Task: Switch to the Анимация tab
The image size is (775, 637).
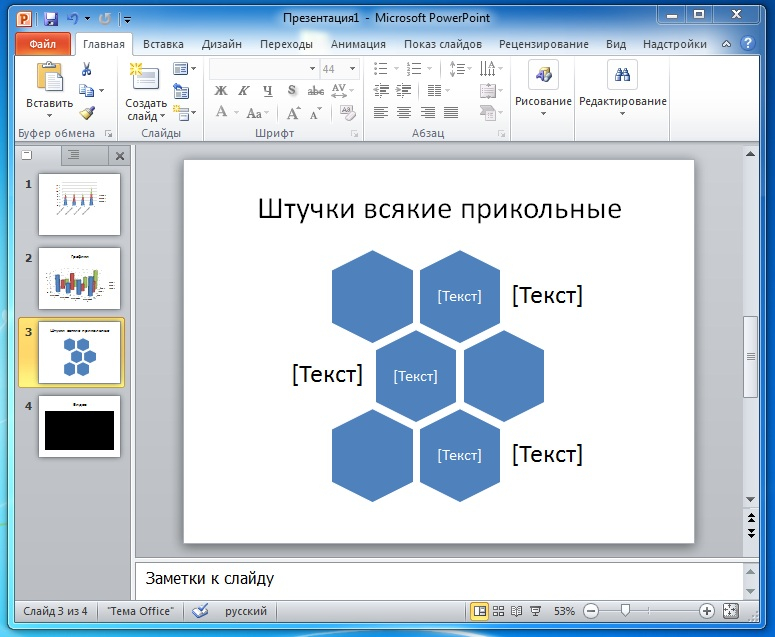Action: [358, 44]
